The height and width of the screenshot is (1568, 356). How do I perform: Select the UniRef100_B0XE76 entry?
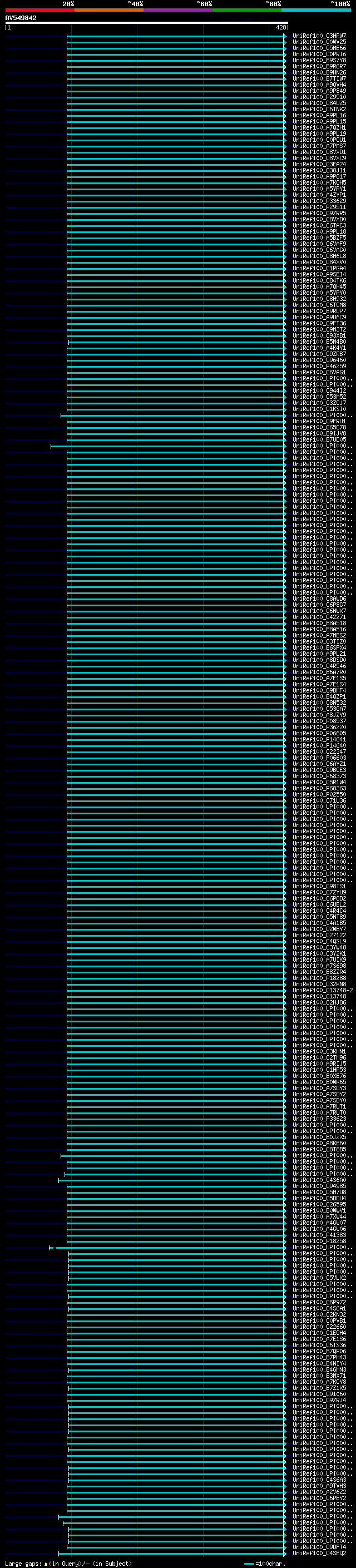319,1076
